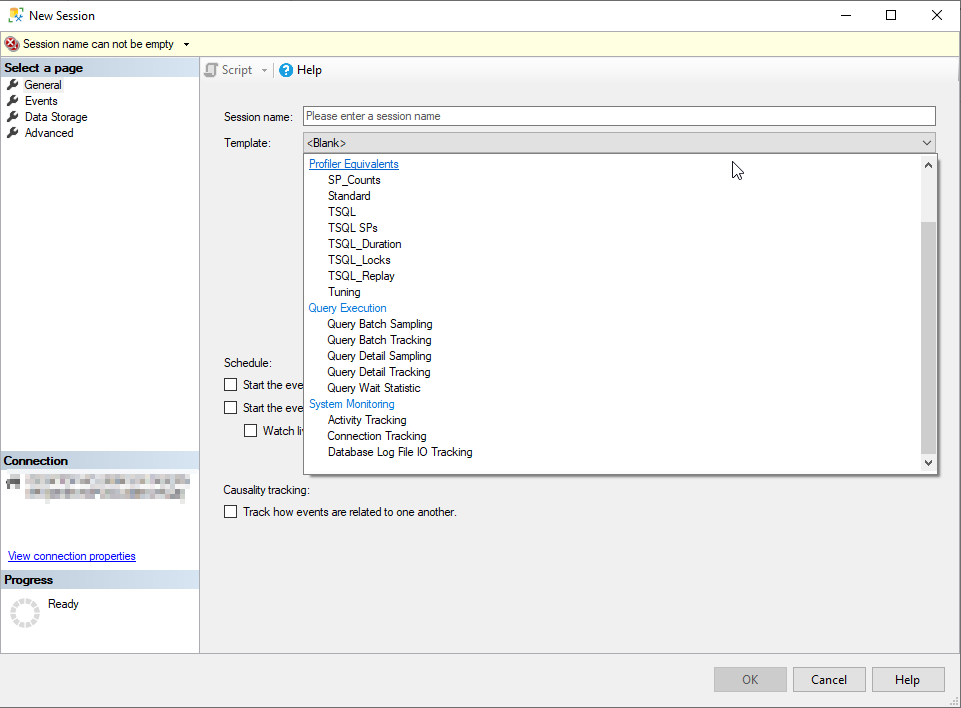Click the wrench icon beside General page

pos(13,85)
